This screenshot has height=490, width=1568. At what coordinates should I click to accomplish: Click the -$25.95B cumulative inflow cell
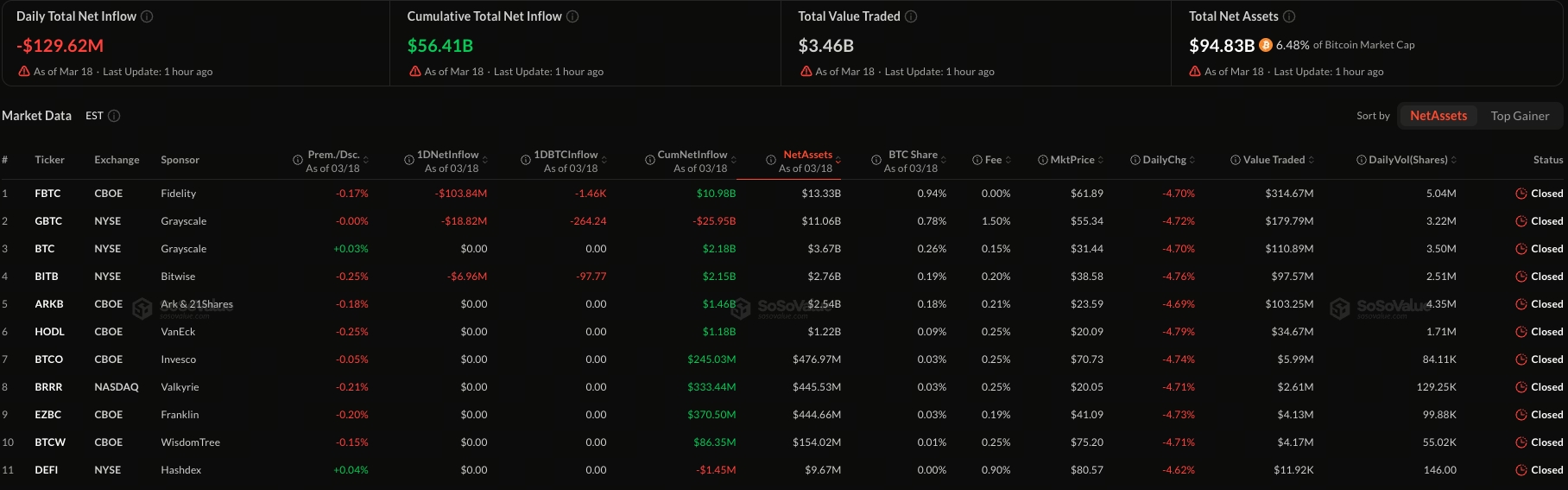pyautogui.click(x=714, y=221)
